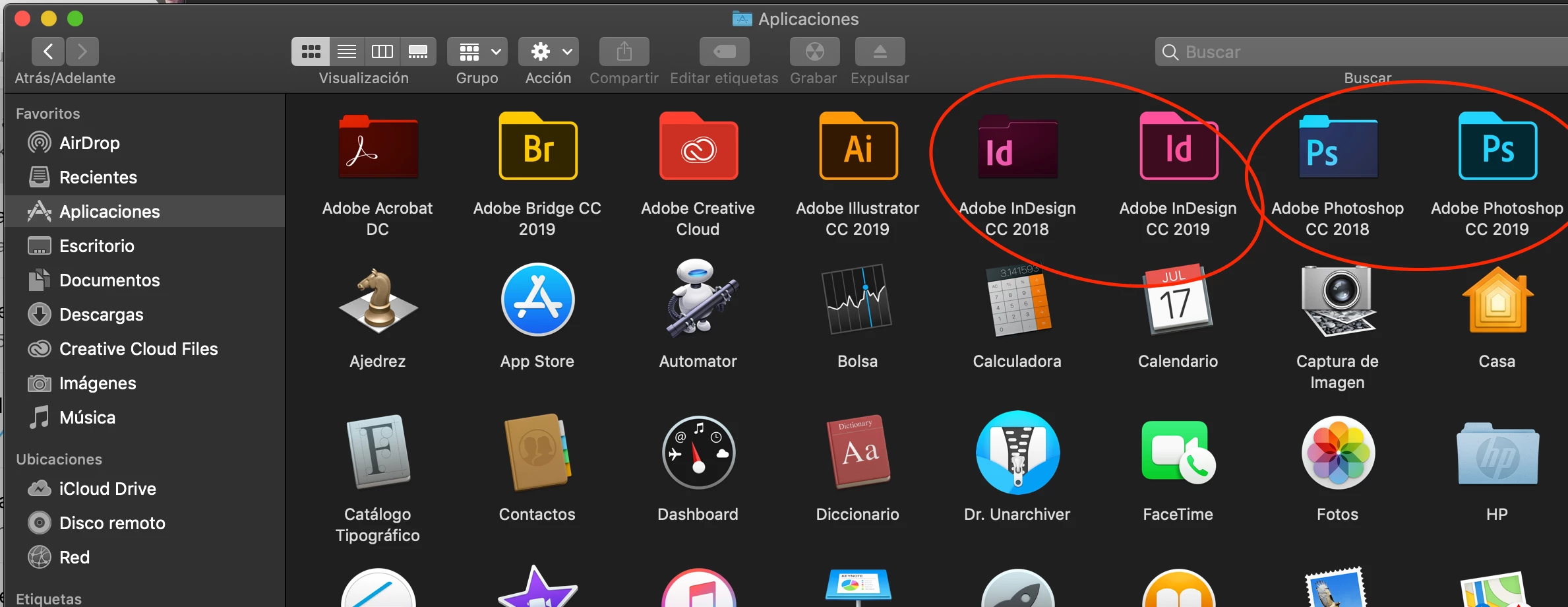
Task: Click the Launchpad rocket app icon
Action: point(1017,589)
